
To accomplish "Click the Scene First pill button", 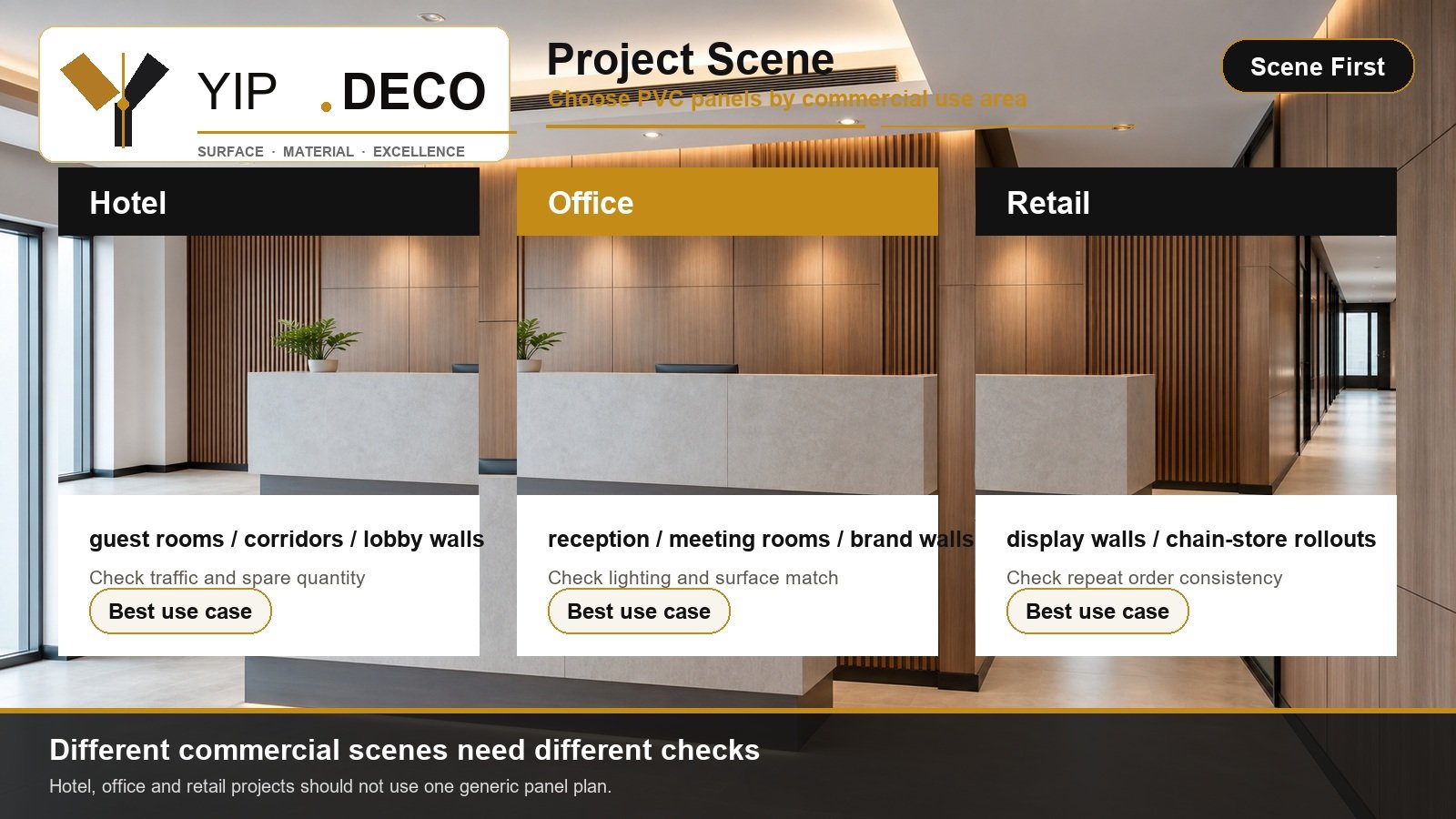I will point(1318,66).
